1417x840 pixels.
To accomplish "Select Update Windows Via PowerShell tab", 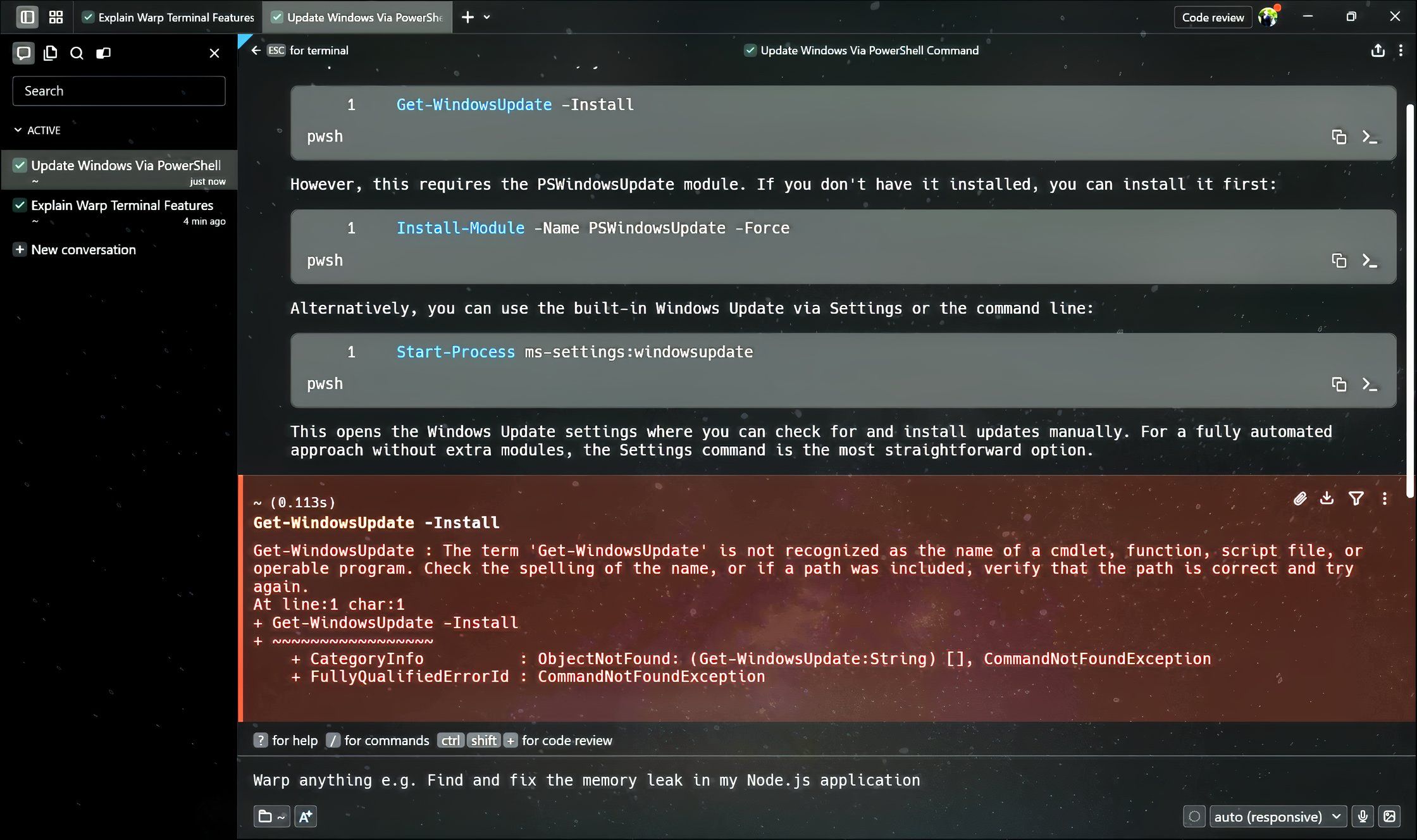I will (x=357, y=17).
